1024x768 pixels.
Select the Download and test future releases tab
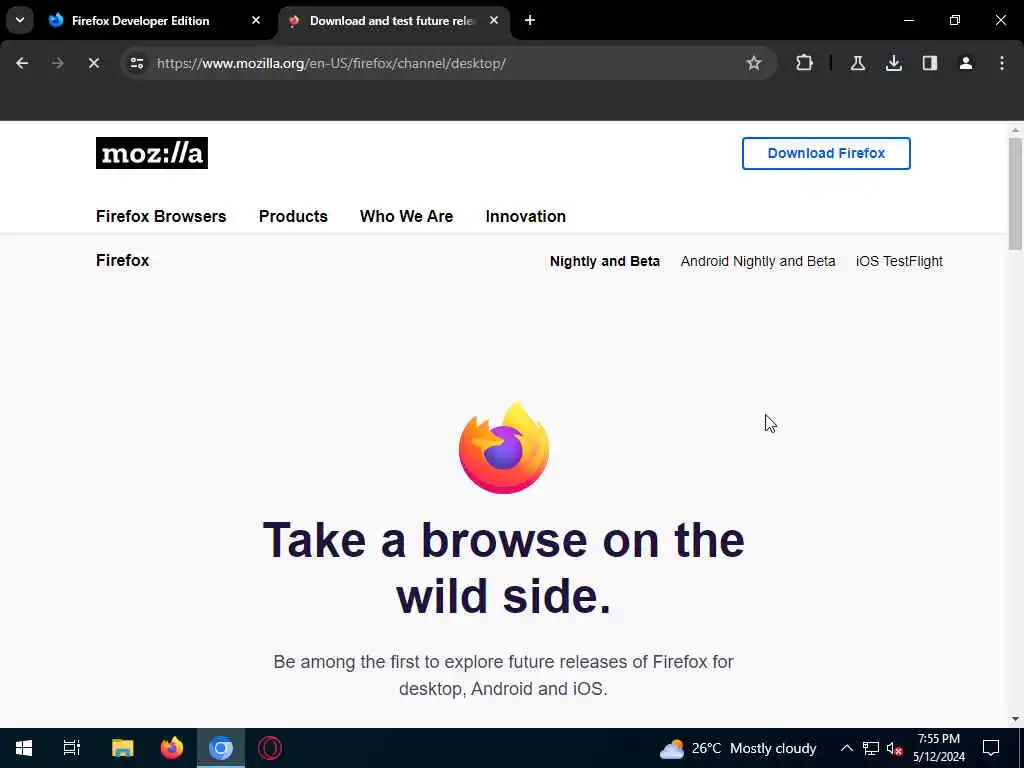click(x=393, y=20)
